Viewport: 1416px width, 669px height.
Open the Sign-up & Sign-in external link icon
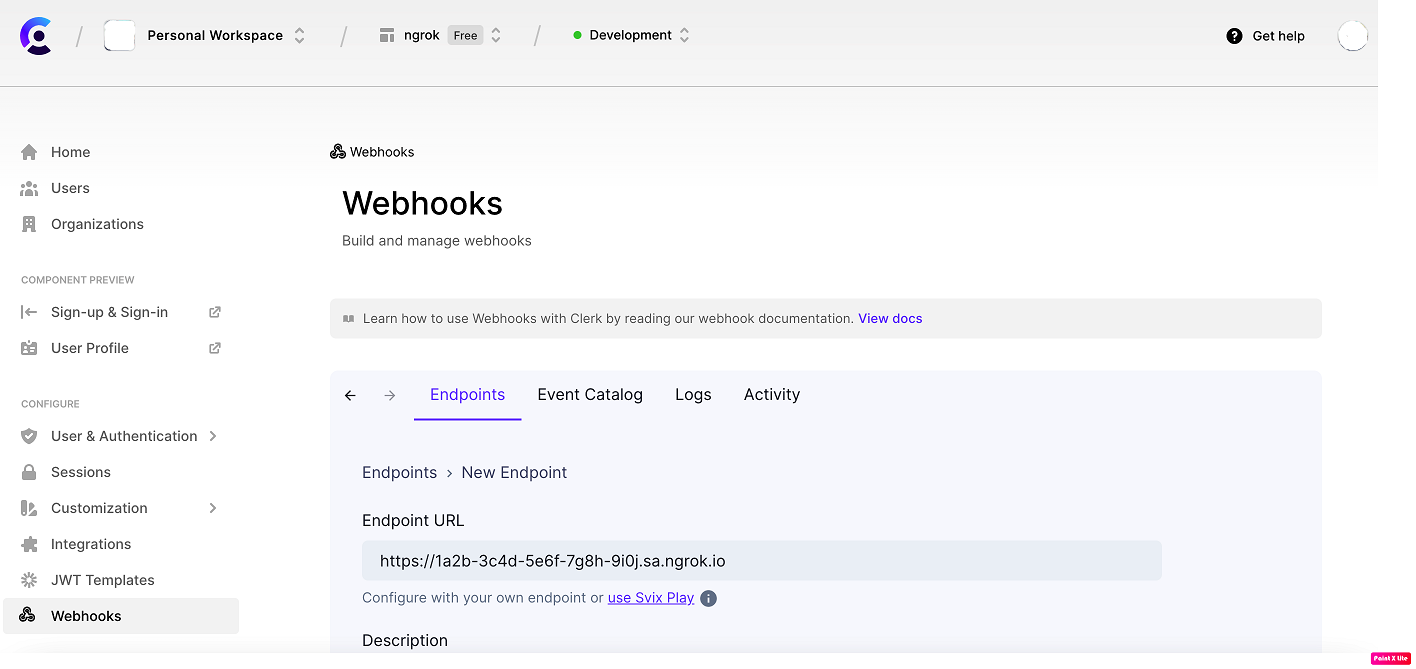214,311
